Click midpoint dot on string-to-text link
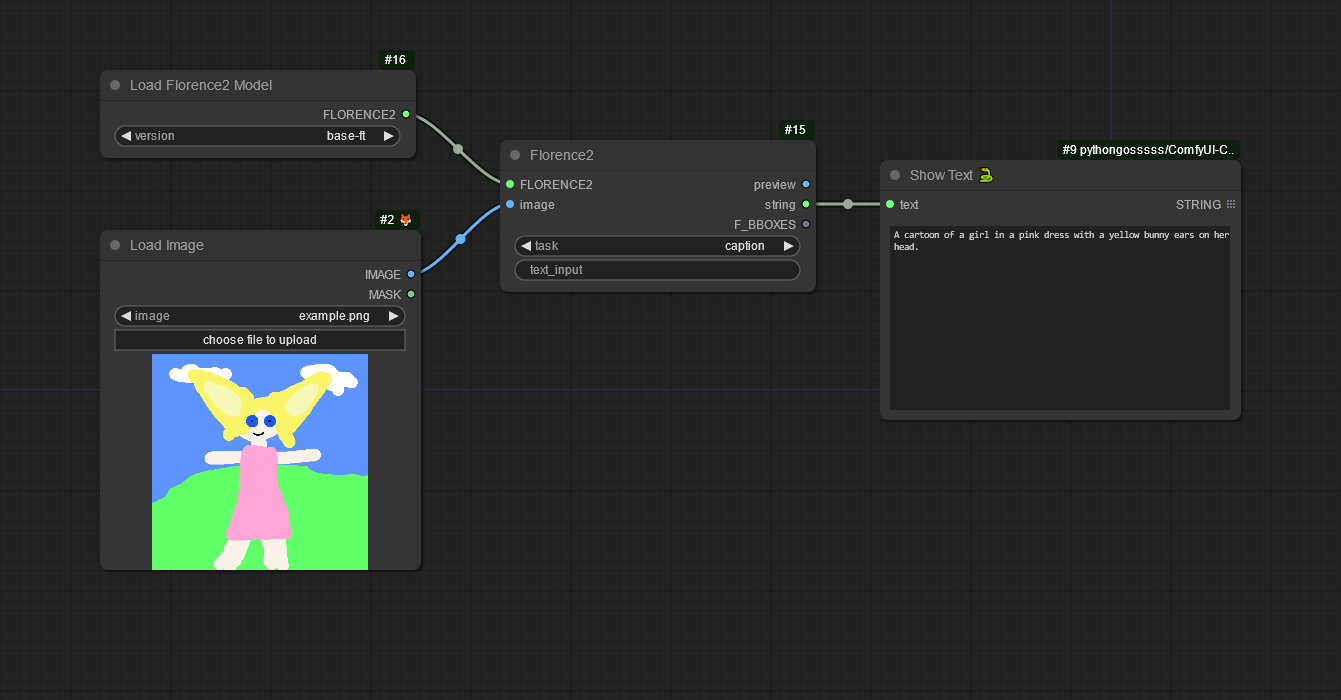 [848, 204]
